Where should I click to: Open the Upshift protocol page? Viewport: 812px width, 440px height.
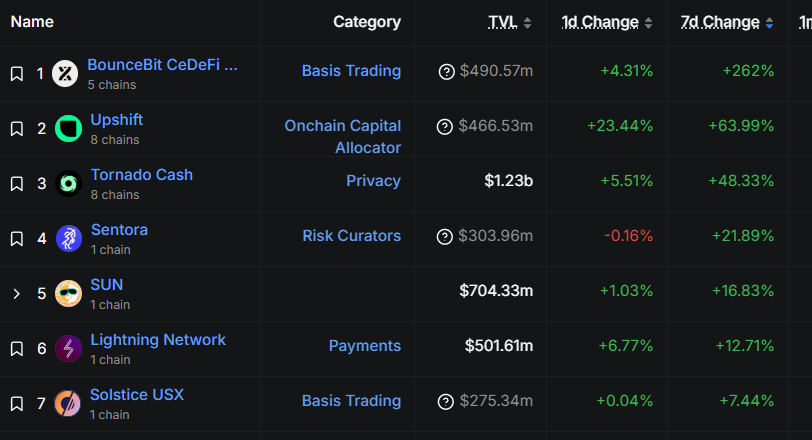(x=117, y=120)
